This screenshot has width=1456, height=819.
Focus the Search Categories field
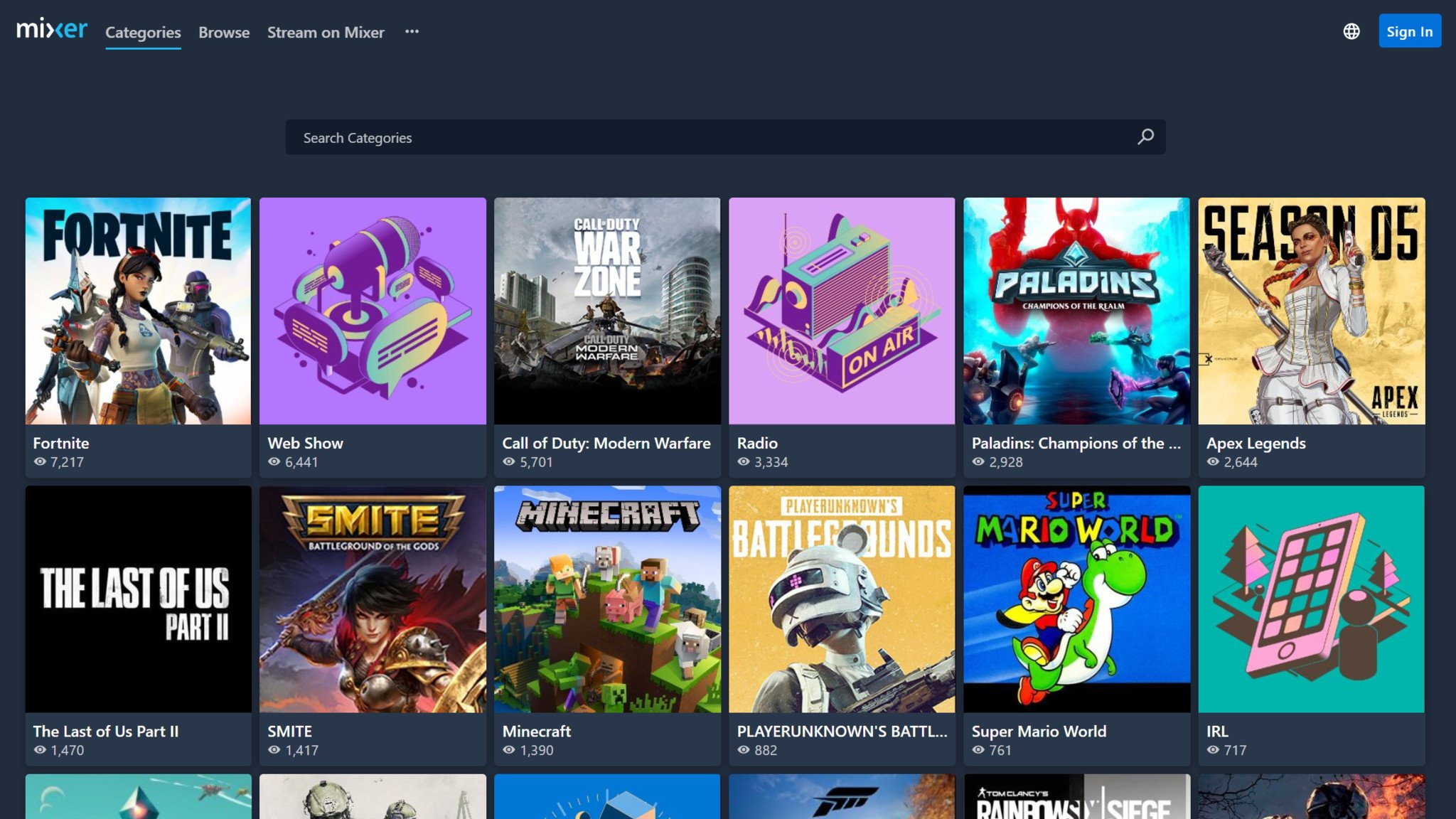pos(725,137)
